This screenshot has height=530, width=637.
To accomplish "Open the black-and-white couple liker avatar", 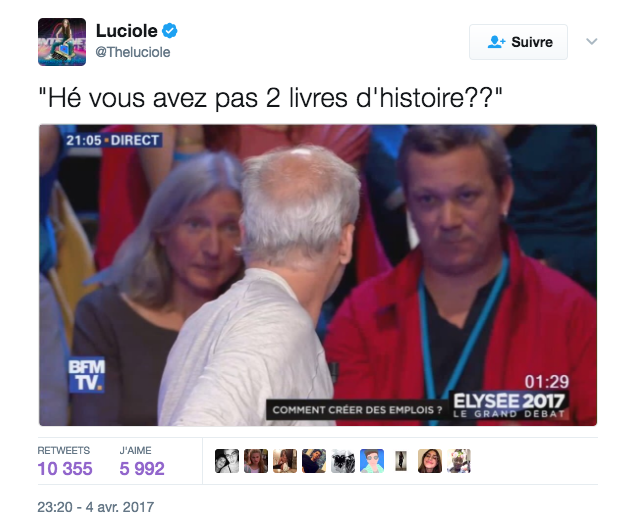I will click(x=227, y=461).
